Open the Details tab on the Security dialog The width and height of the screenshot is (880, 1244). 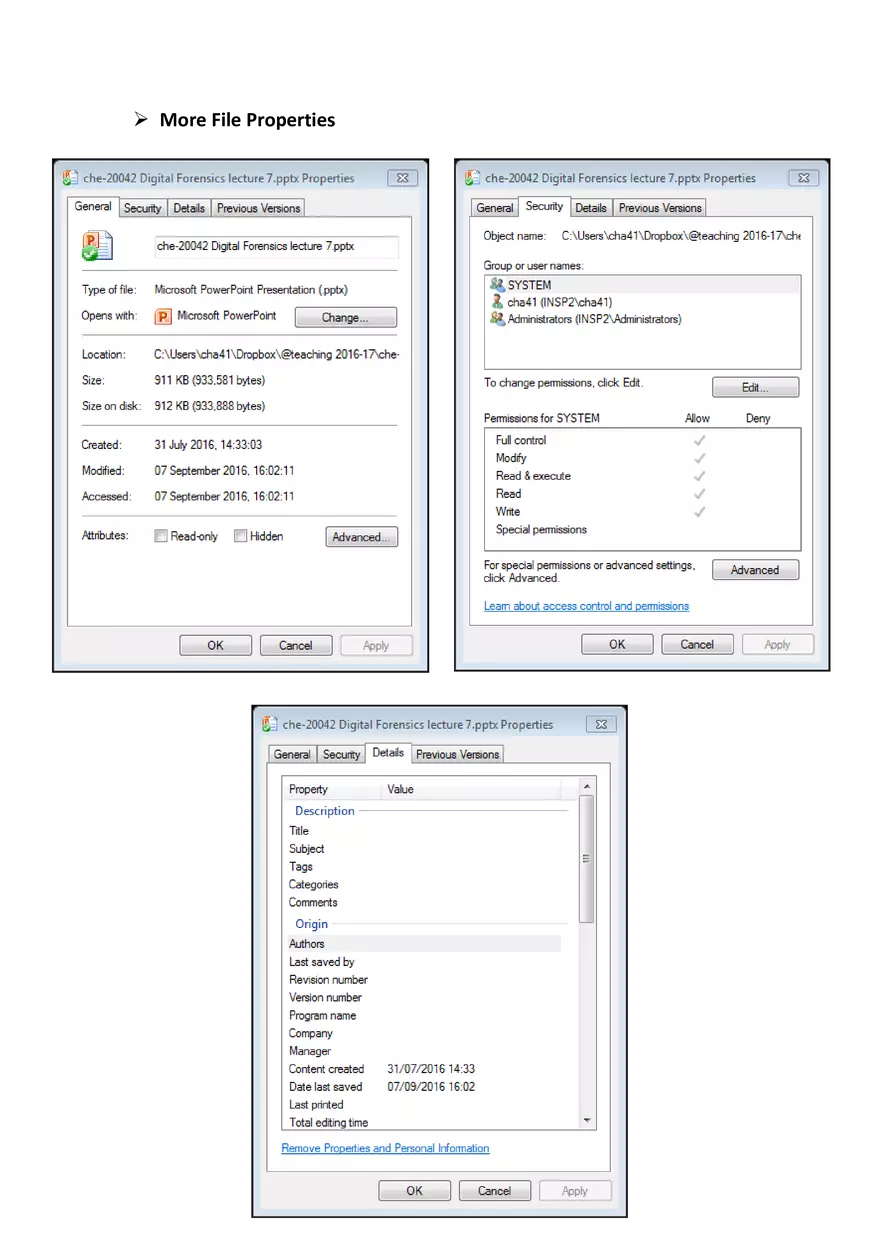(x=591, y=207)
